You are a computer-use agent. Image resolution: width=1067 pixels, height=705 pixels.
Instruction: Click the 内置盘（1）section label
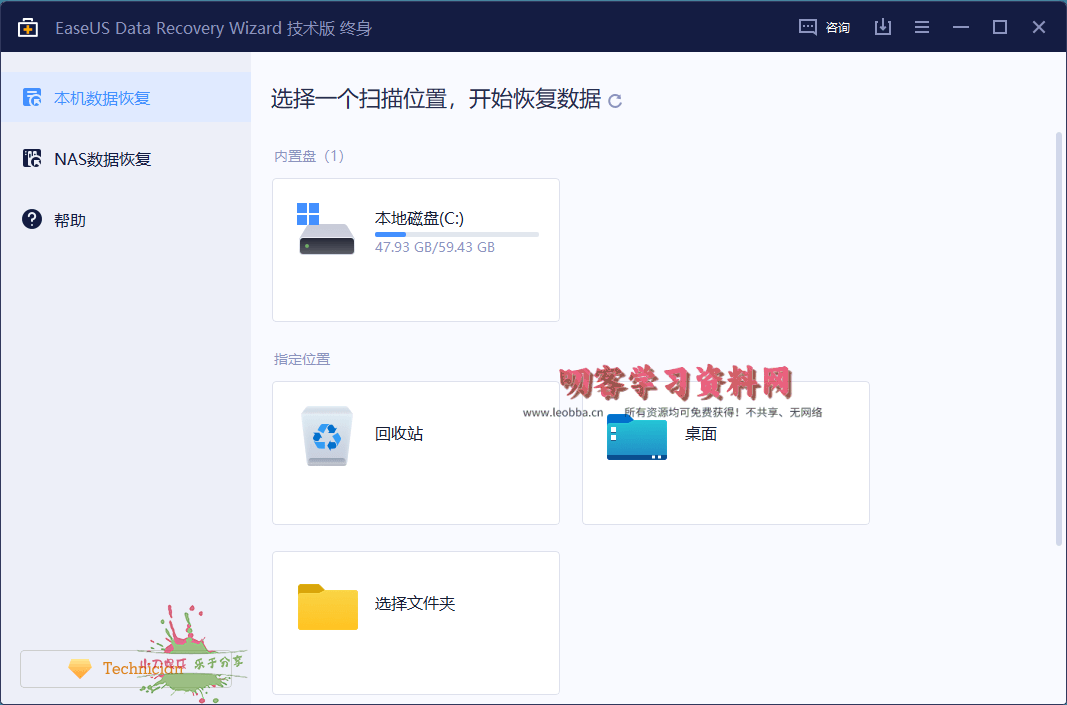pos(310,157)
